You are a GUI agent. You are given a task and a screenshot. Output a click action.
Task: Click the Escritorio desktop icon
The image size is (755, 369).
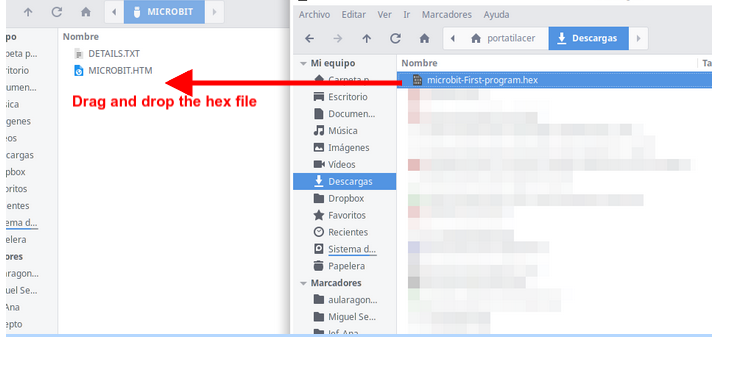(x=318, y=97)
